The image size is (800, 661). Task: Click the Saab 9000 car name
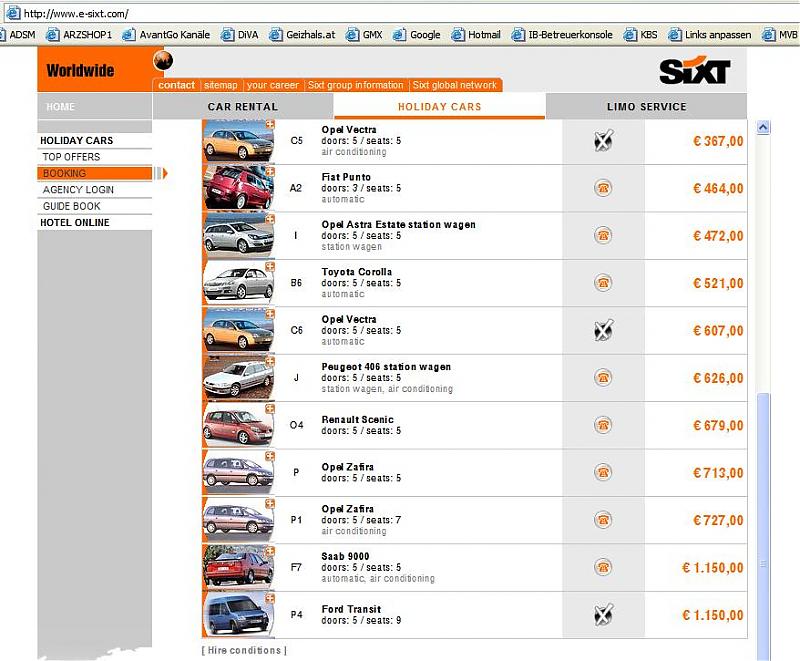coord(345,556)
